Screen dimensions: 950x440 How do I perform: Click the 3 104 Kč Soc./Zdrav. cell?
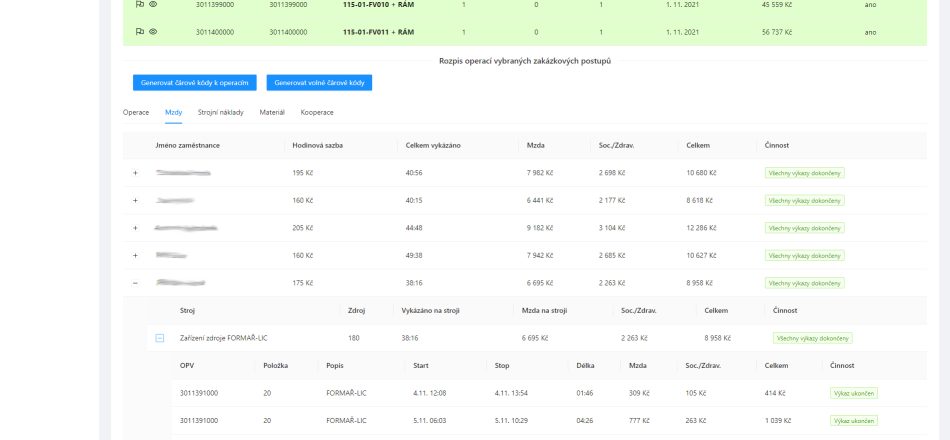(x=612, y=228)
